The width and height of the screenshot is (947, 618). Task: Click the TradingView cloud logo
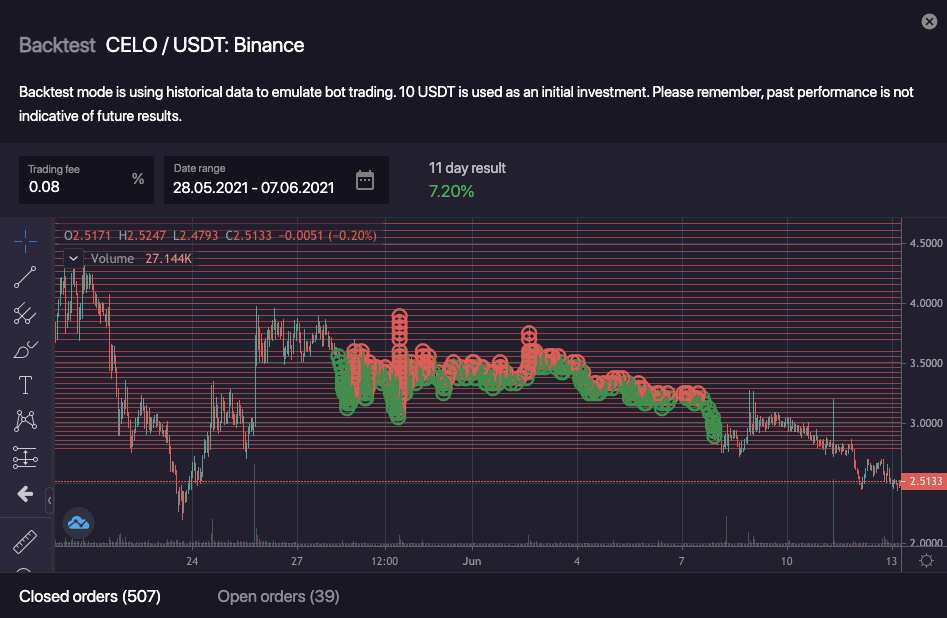(x=78, y=521)
